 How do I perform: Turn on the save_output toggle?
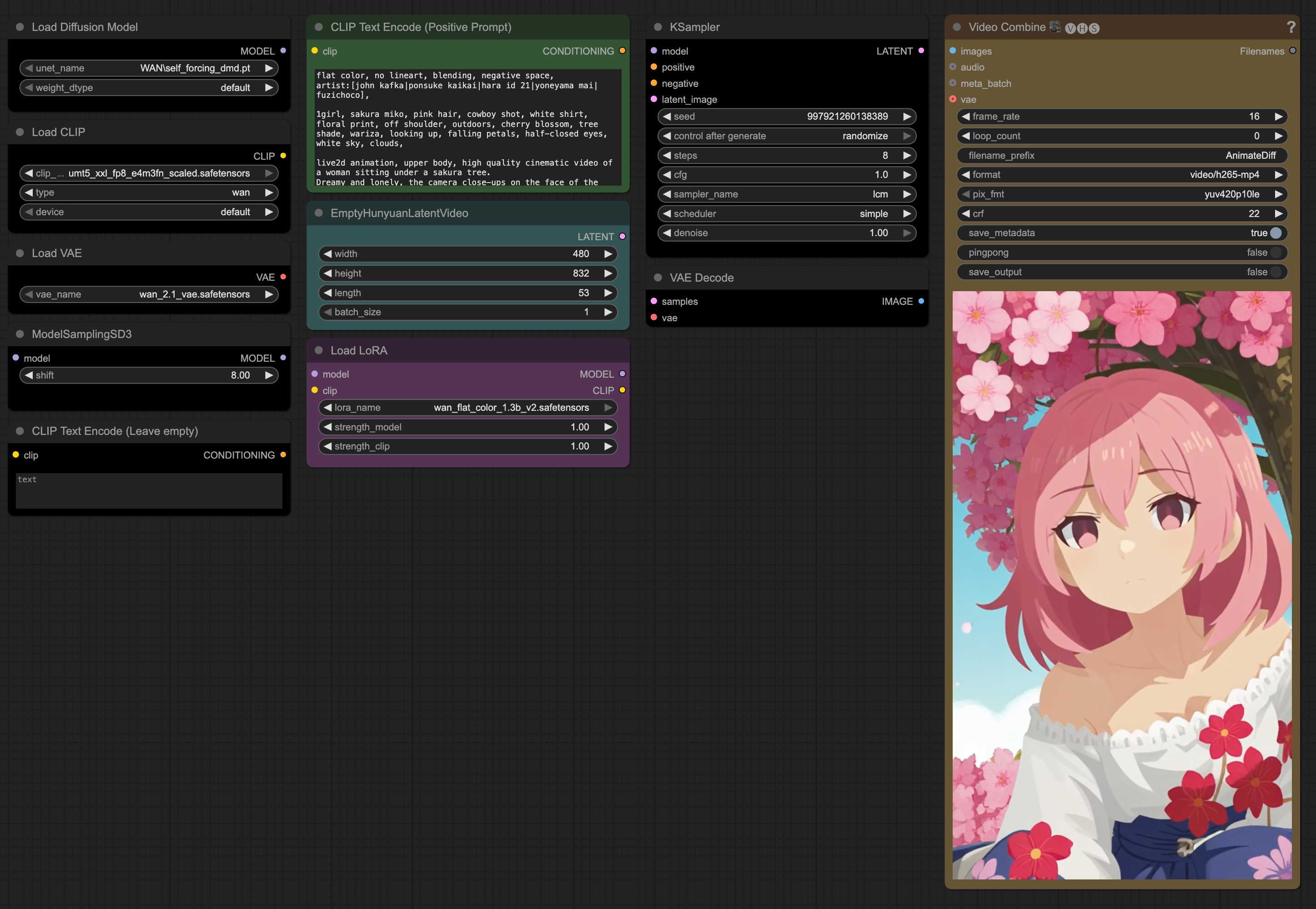(x=1276, y=272)
